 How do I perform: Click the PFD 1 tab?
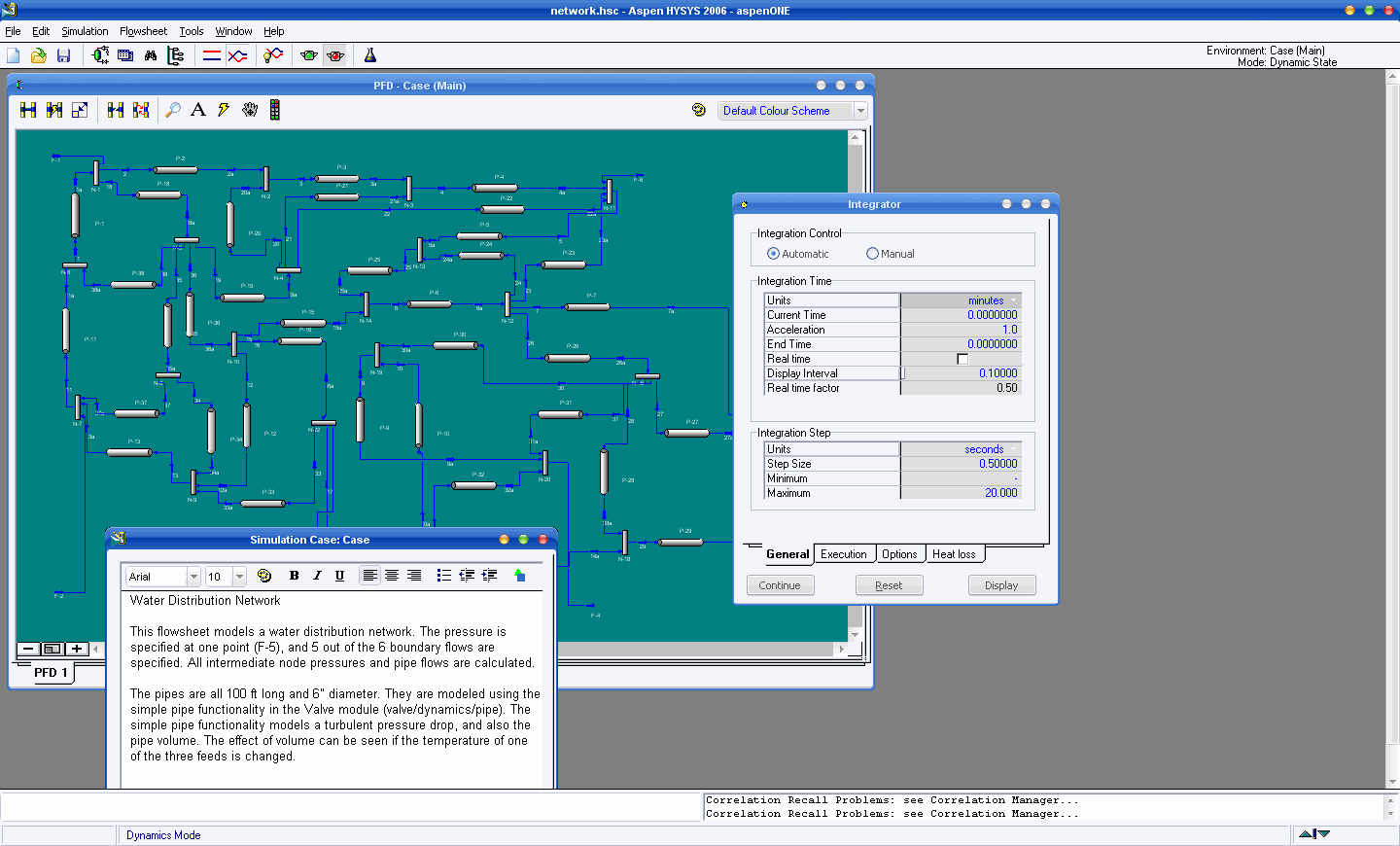pos(51,673)
